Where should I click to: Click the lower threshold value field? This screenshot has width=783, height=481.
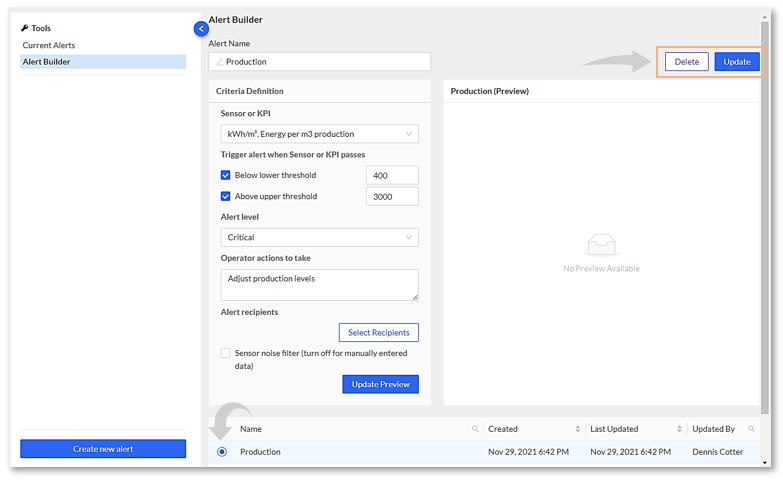(x=391, y=175)
